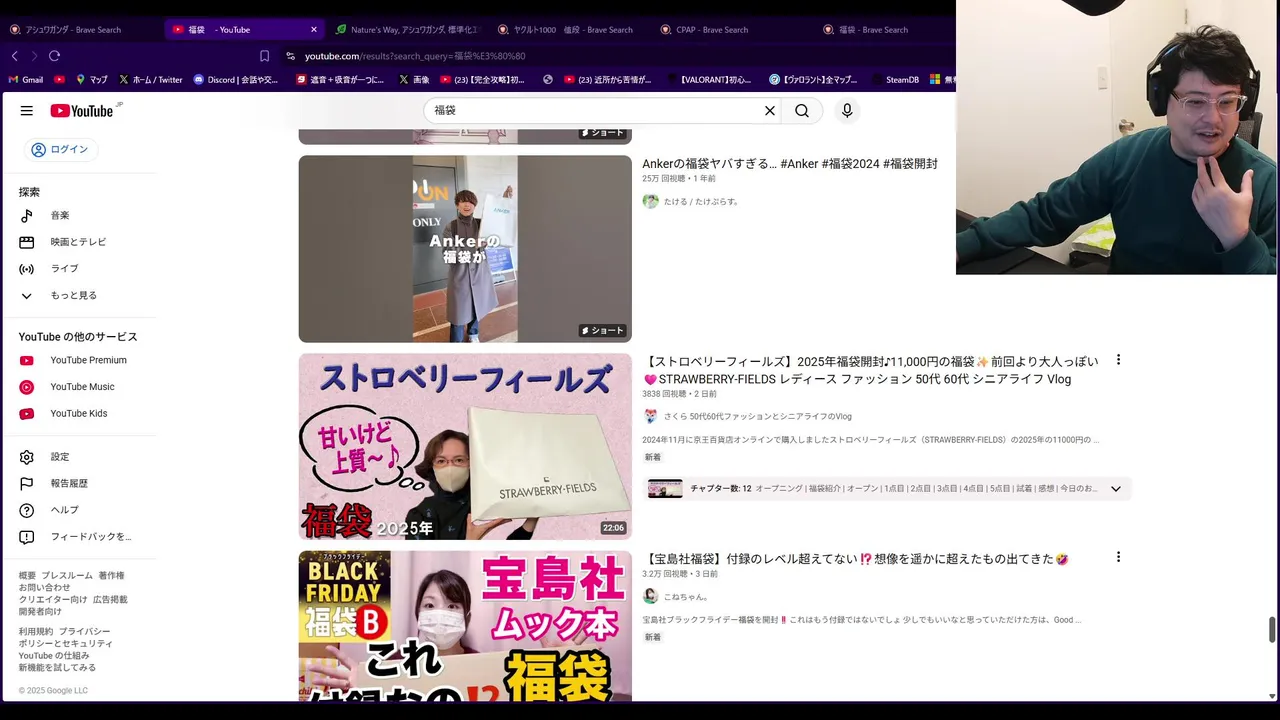Open the プライバシー footer link
Viewport: 1280px width, 720px height.
tap(84, 632)
